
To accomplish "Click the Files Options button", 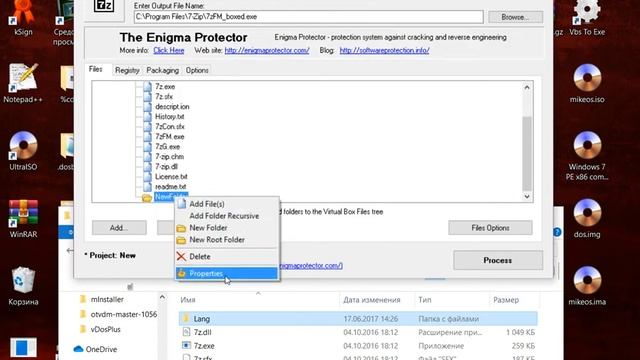I will point(490,228).
